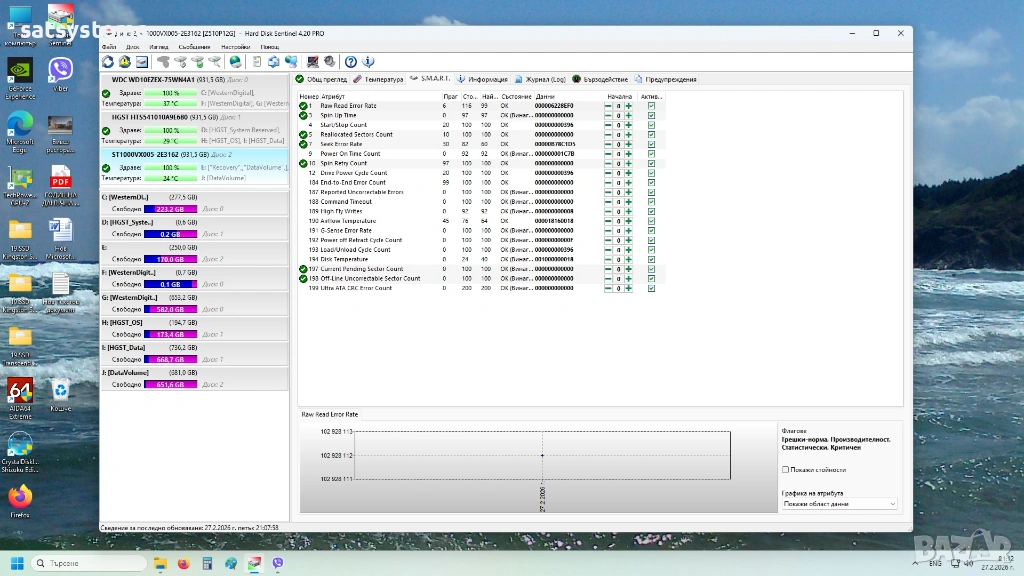
Task: Switch to the 'Температура' tab
Action: pyautogui.click(x=379, y=79)
